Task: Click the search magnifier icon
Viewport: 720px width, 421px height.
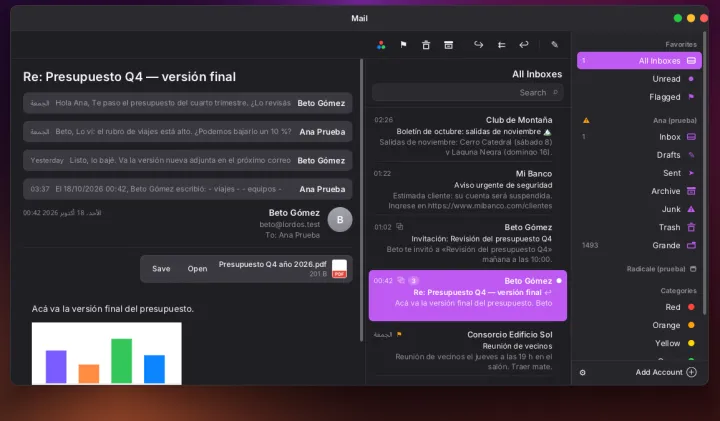Action: point(555,92)
